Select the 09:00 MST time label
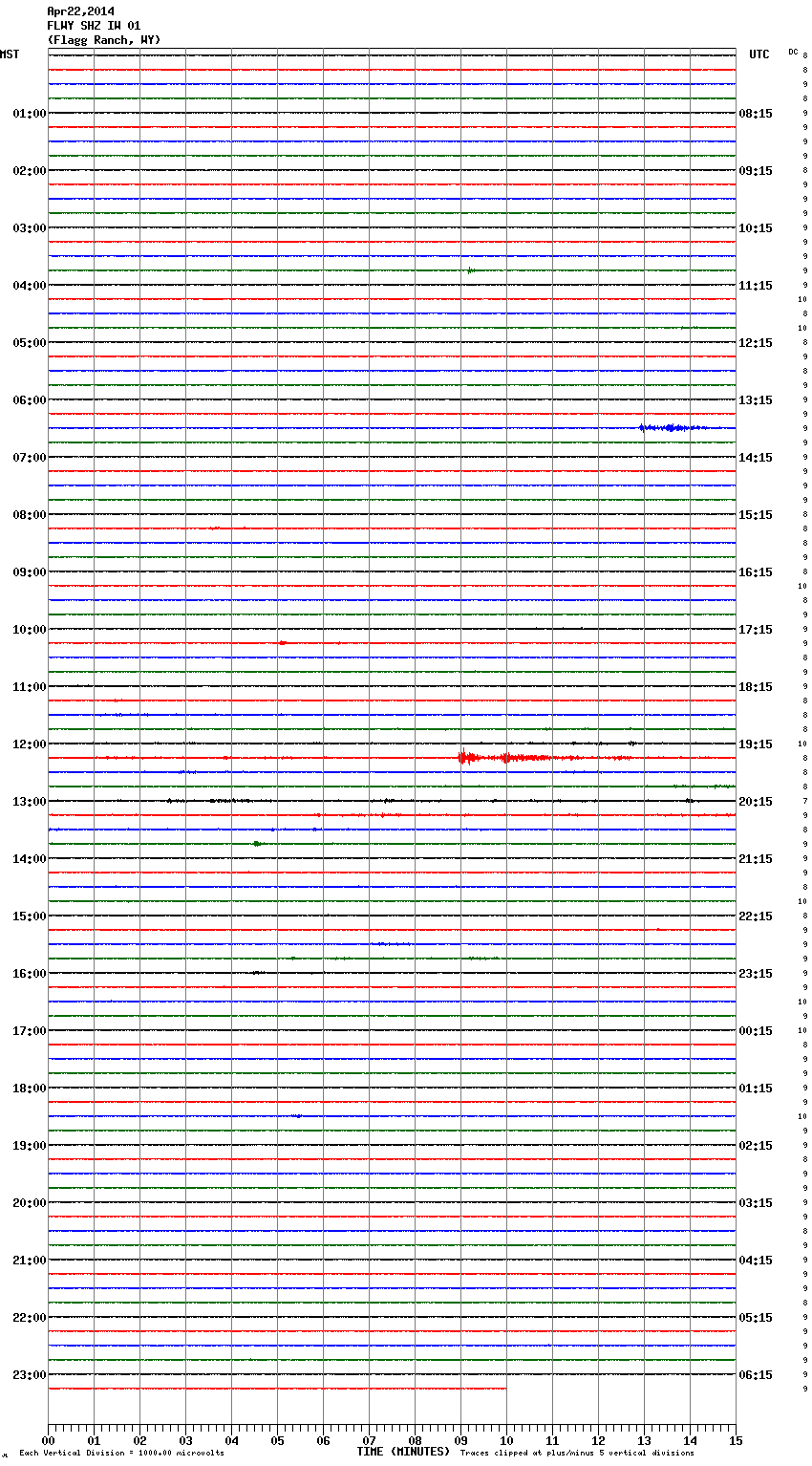The height and width of the screenshot is (1466, 812). pos(30,572)
